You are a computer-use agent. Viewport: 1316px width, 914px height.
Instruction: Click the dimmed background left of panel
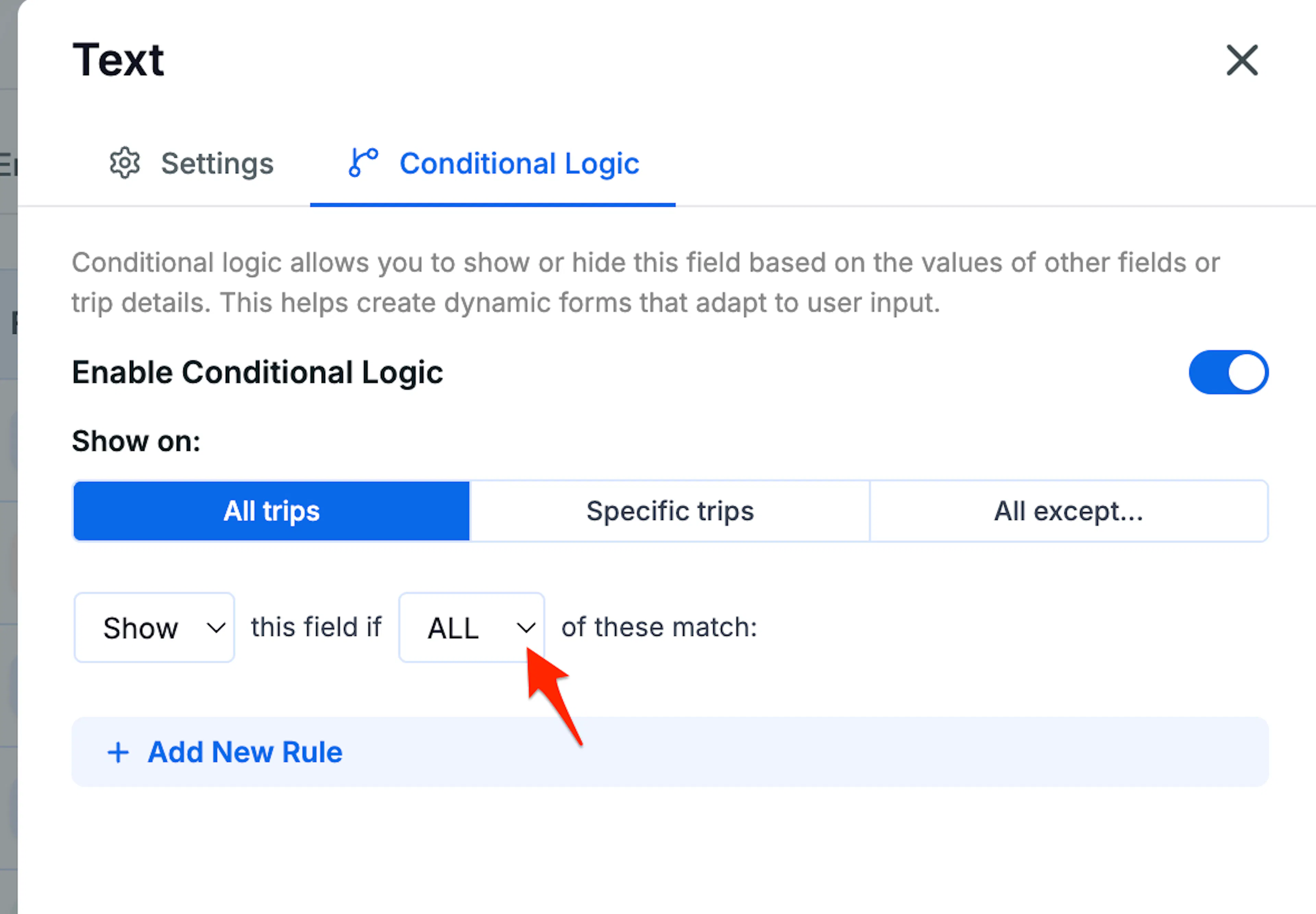tap(8, 458)
